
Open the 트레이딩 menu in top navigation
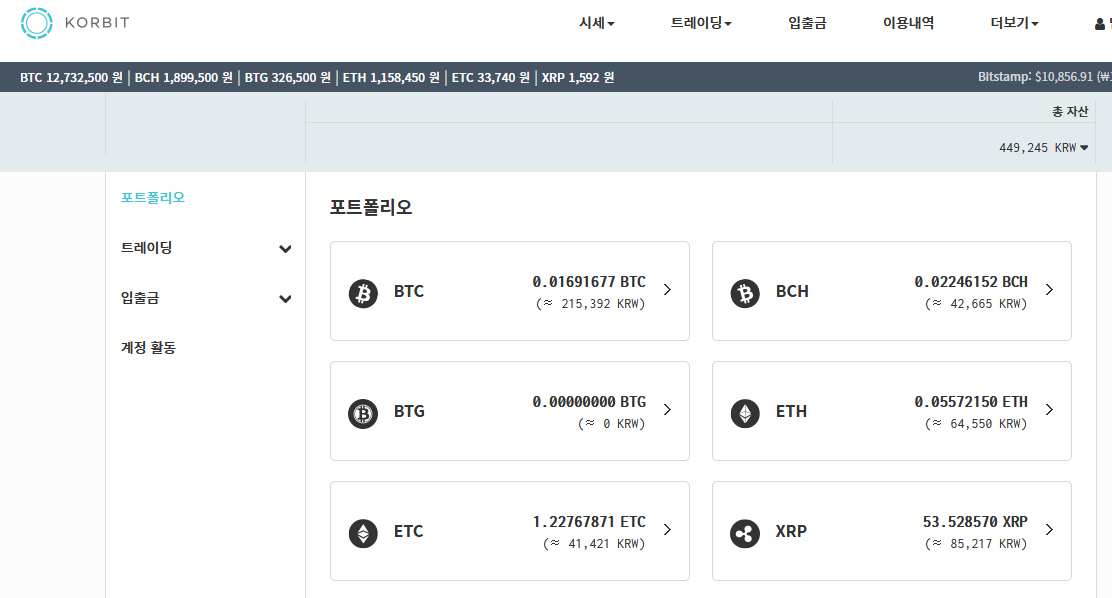(701, 23)
